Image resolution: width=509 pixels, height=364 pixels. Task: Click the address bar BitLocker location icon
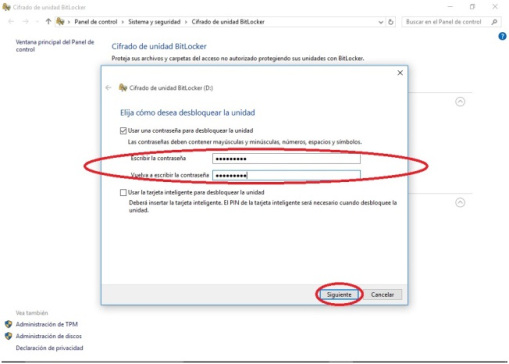(x=60, y=22)
